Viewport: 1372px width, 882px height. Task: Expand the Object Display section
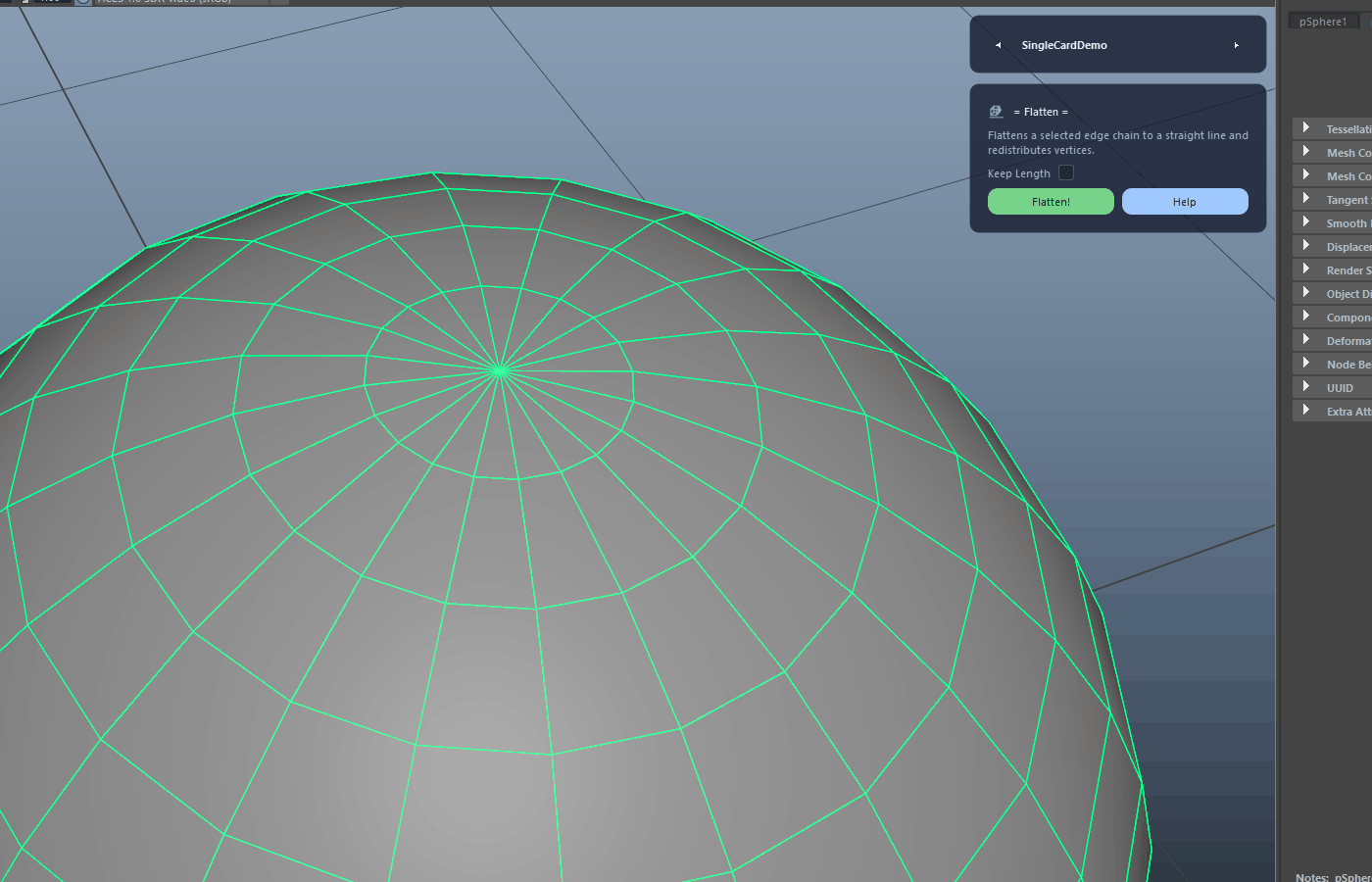tap(1332, 293)
